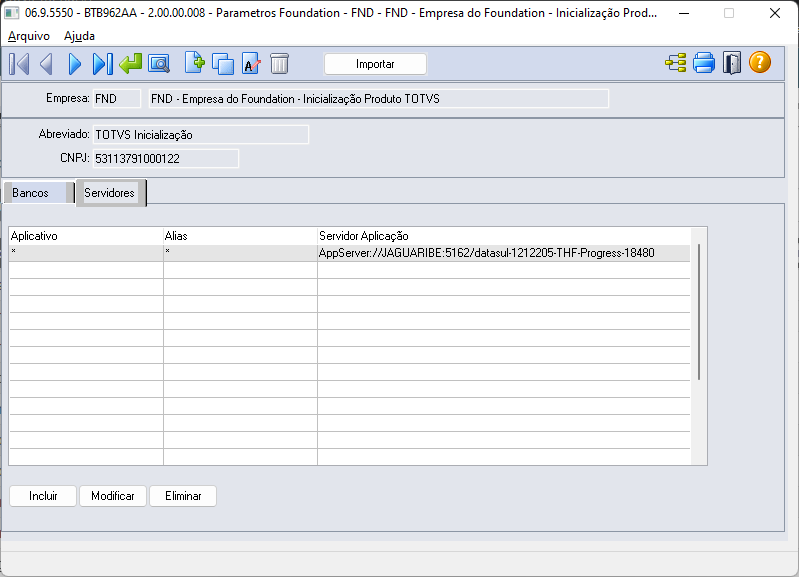Open the Arquivo menu
Image resolution: width=799 pixels, height=577 pixels.
point(29,36)
